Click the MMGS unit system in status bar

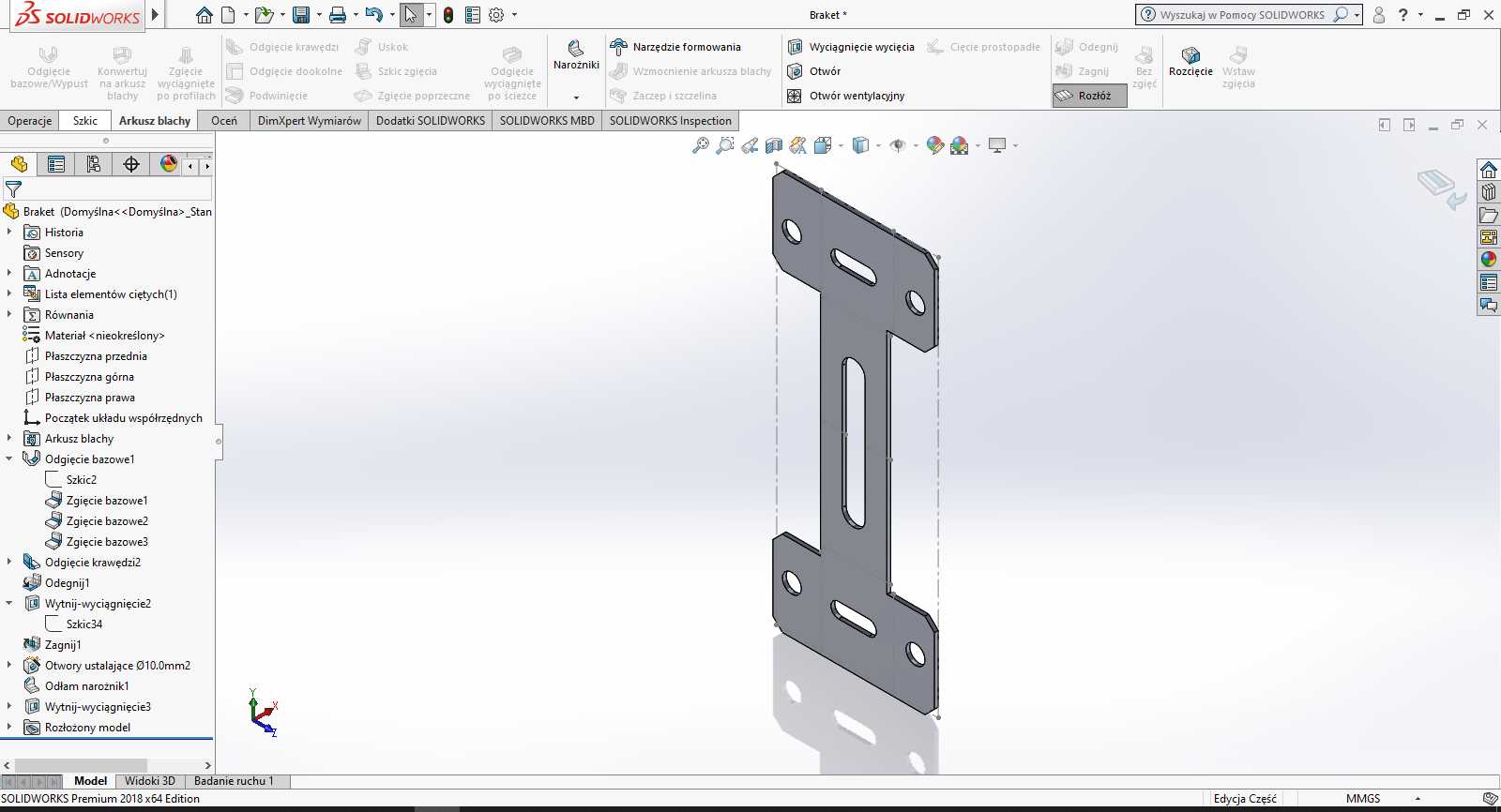[x=1363, y=799]
